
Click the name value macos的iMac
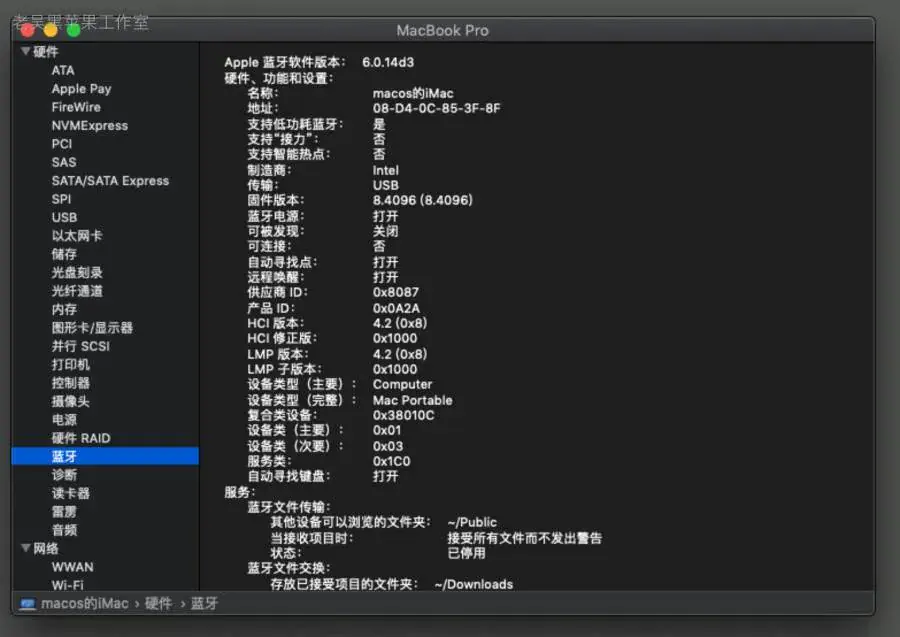coord(413,93)
